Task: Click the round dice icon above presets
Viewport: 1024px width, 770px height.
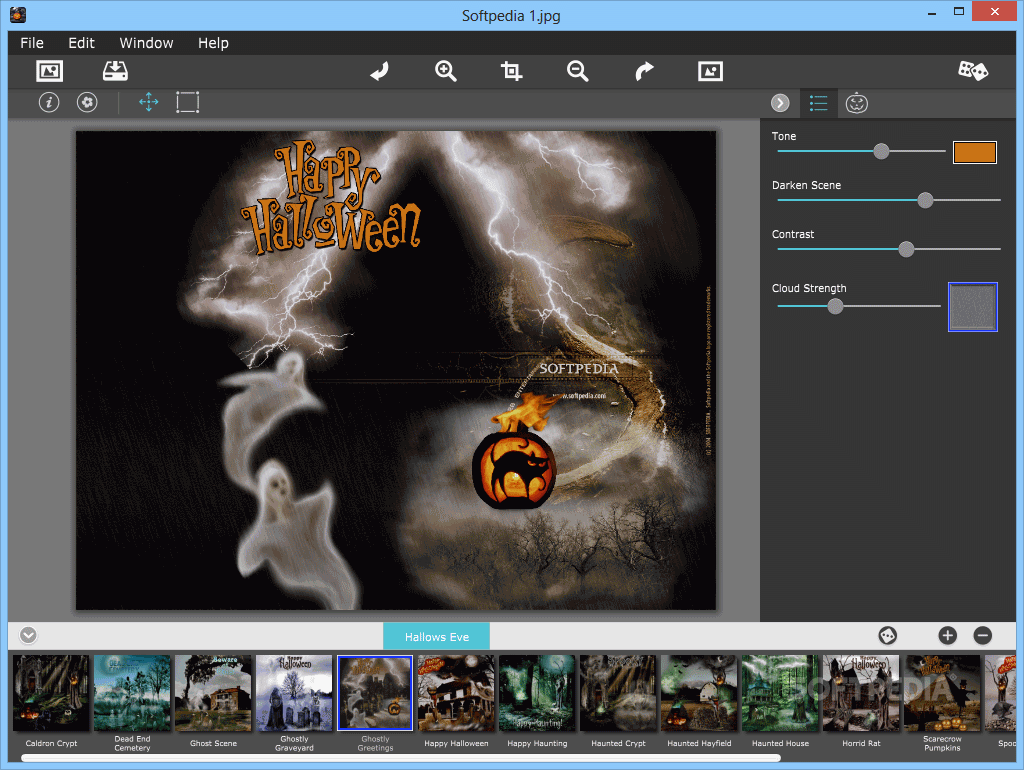Action: (x=888, y=635)
